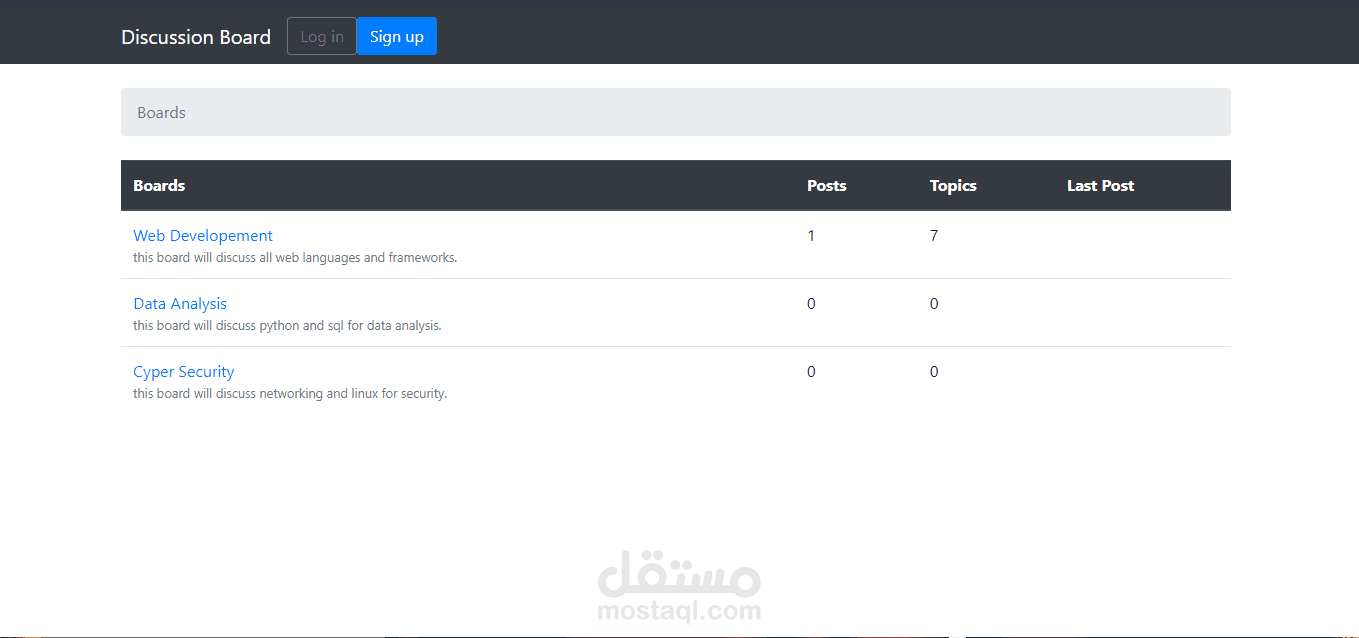The height and width of the screenshot is (638, 1359).
Task: Click Data Analysis posts count 0
Action: (x=811, y=304)
